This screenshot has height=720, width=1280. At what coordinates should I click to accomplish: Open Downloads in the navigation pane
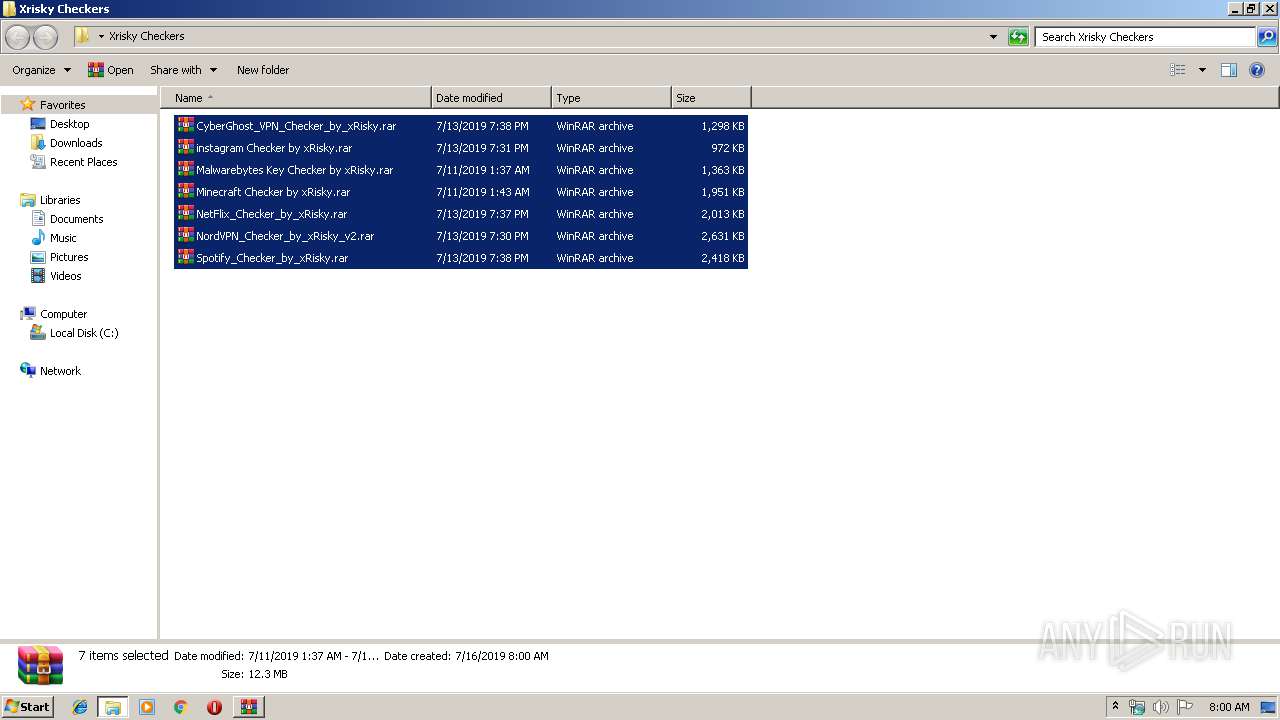point(76,143)
